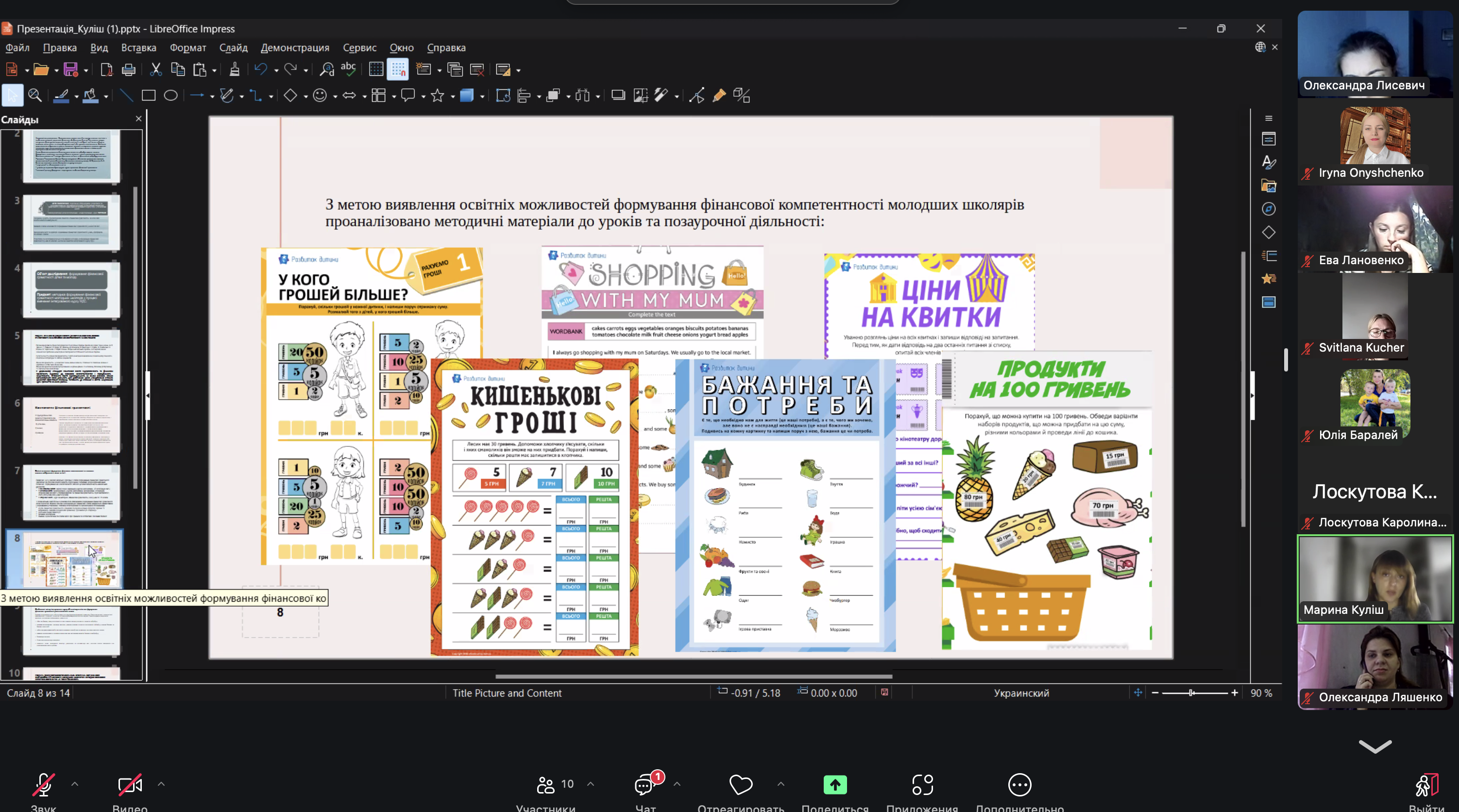The width and height of the screenshot is (1459, 812).
Task: Open the Демонстрация menu
Action: point(294,48)
